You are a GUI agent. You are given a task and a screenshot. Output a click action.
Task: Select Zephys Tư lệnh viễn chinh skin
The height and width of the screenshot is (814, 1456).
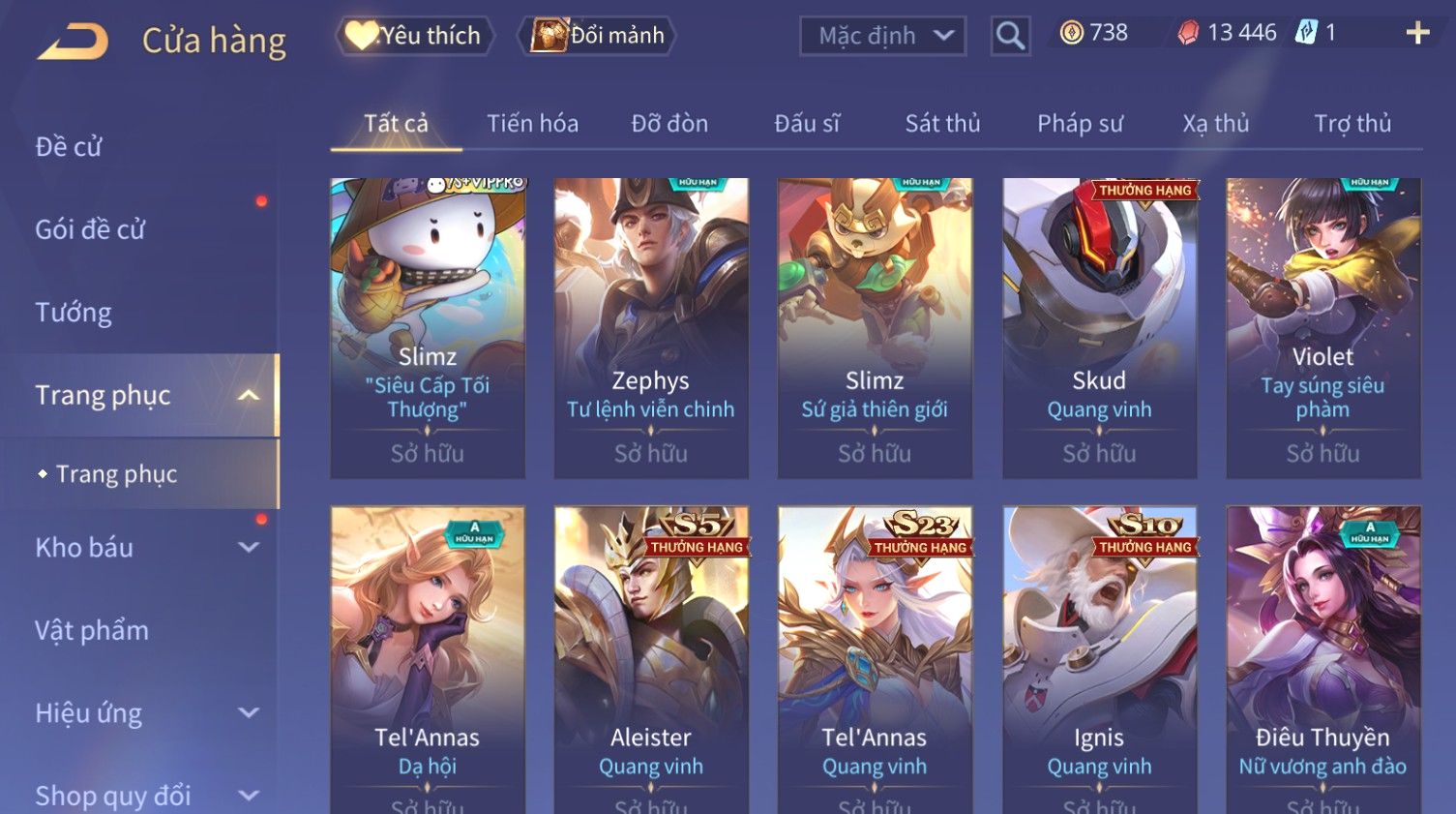point(651,328)
